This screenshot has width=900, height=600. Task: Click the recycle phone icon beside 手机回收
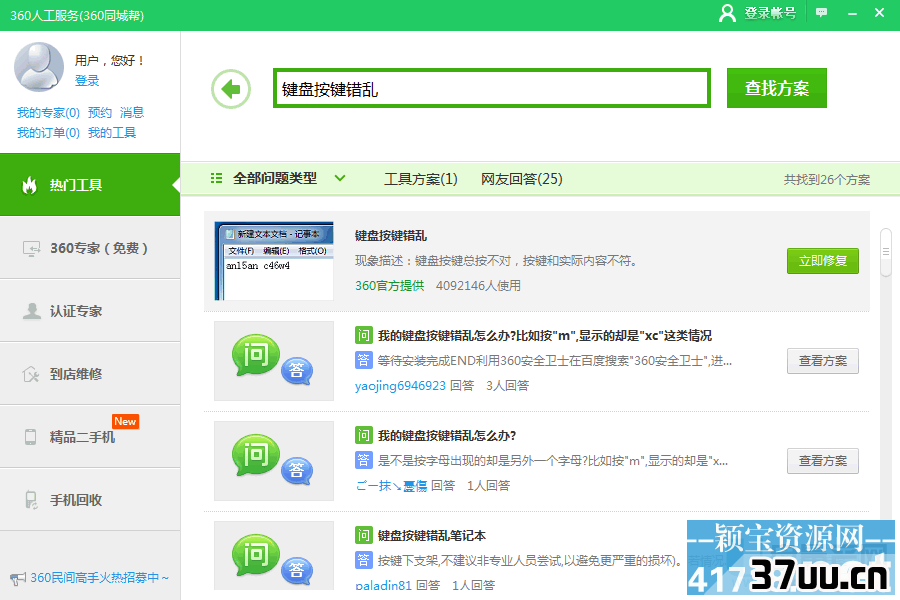[31, 500]
